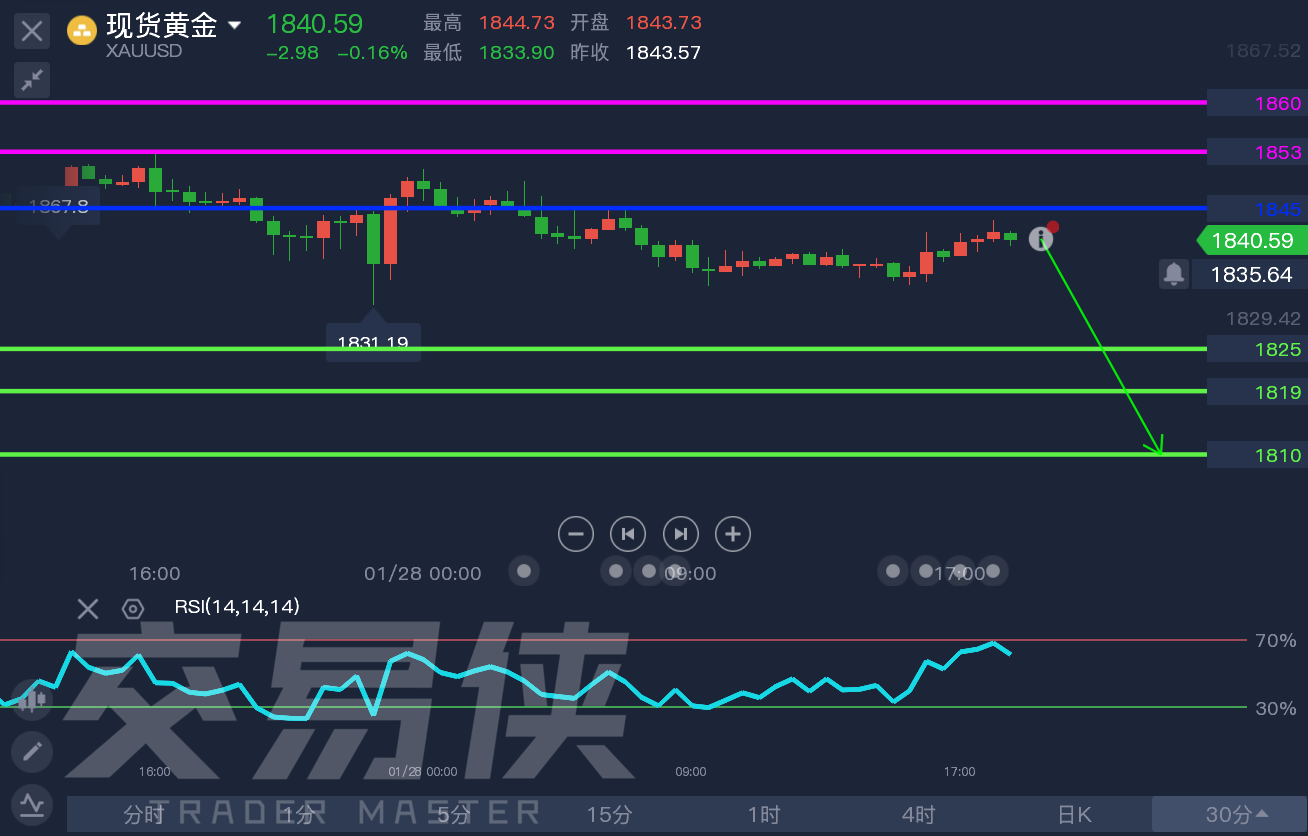Switch to the 1时 timeframe
This screenshot has width=1308, height=836.
pos(764,814)
